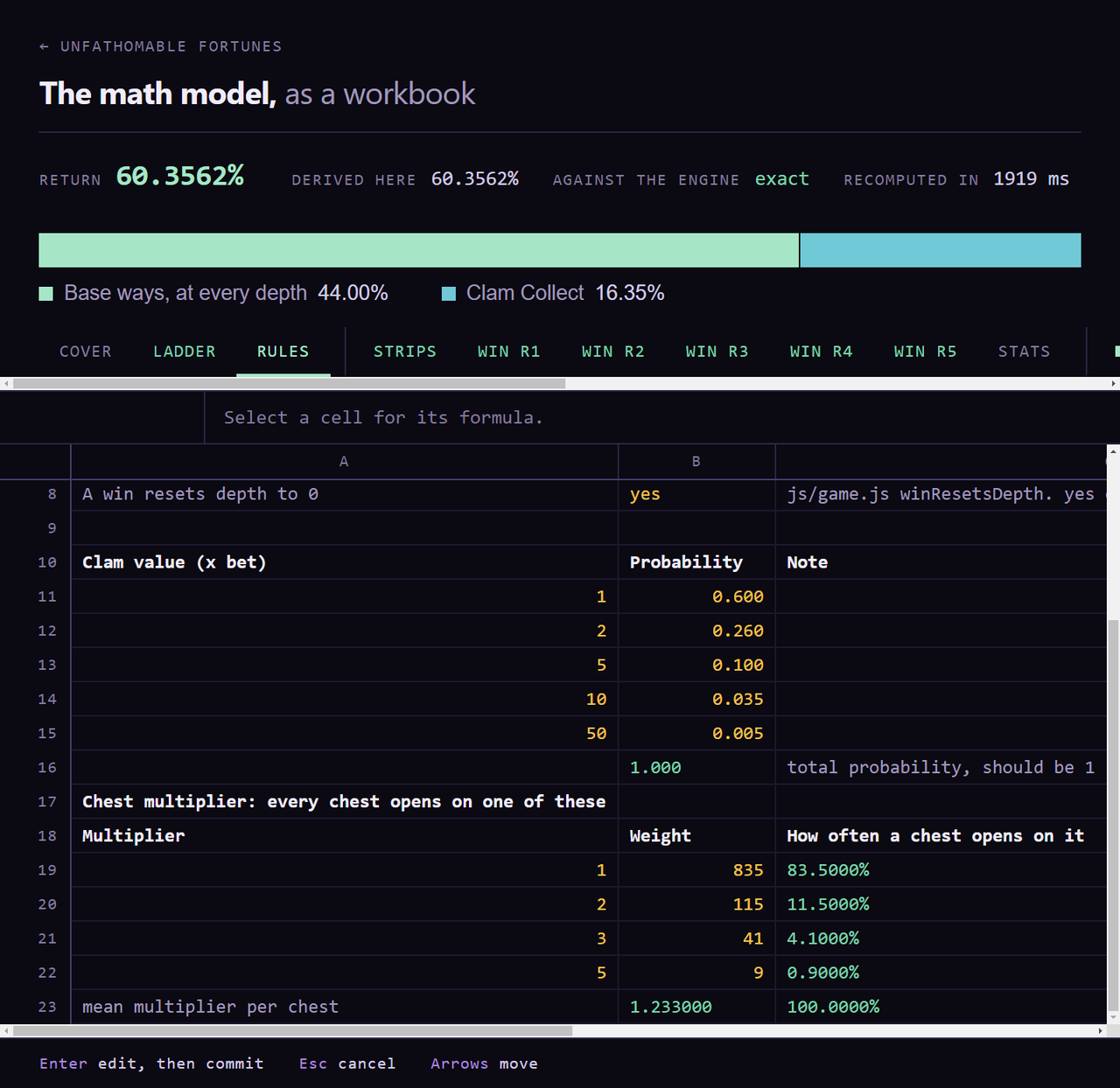Click the green Base ways legend swatch
Screen dimensions: 1120x1088
pos(46,293)
